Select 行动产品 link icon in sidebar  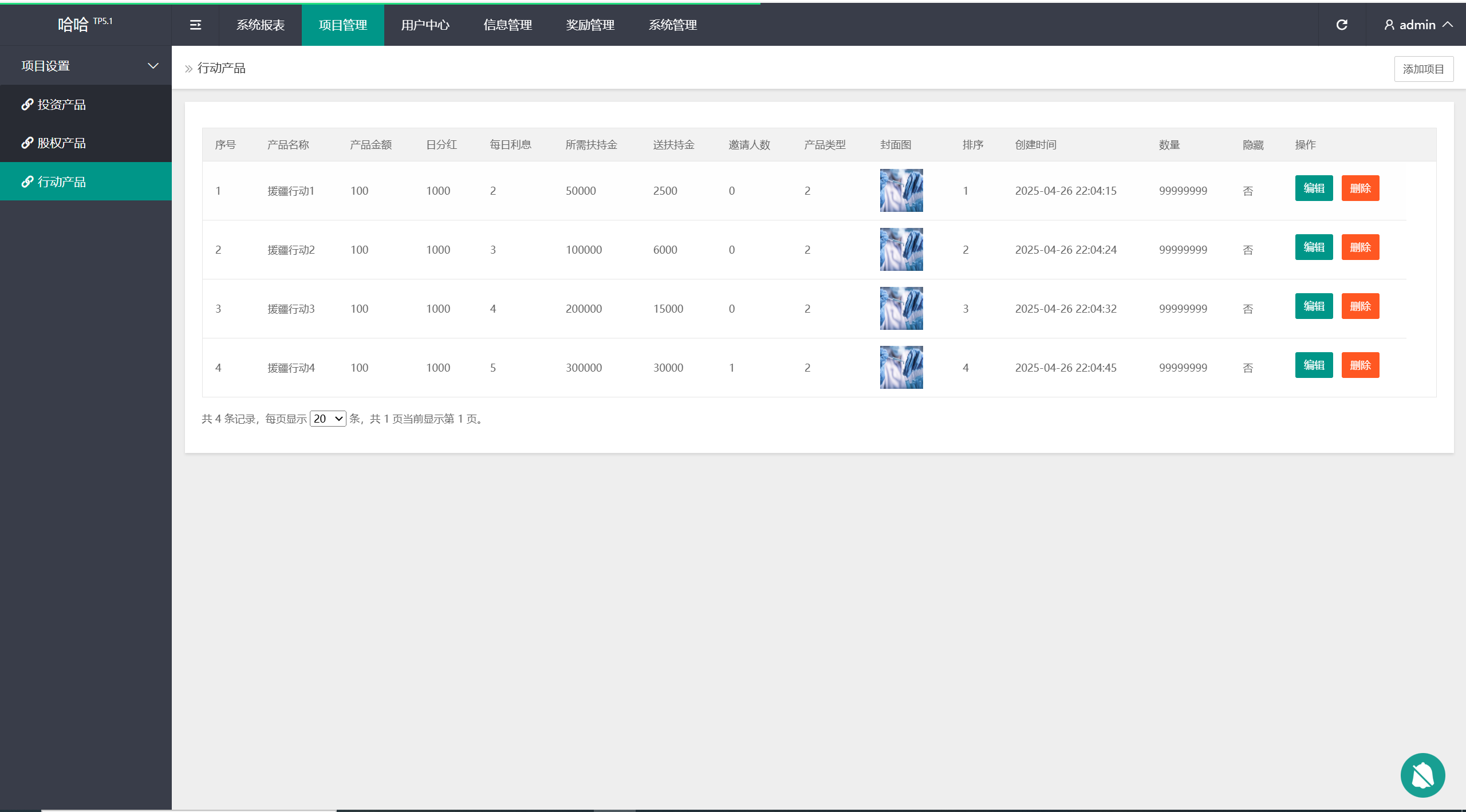[x=27, y=182]
